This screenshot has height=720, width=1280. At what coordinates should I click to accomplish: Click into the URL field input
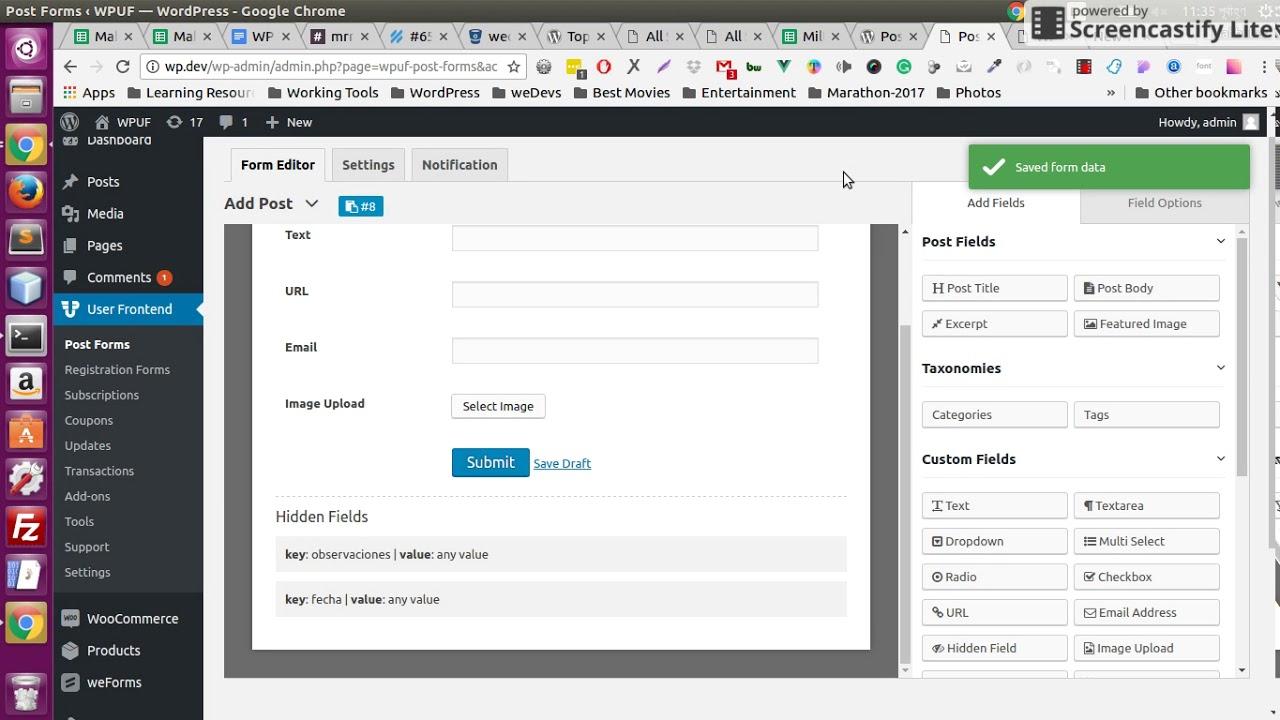coord(635,294)
